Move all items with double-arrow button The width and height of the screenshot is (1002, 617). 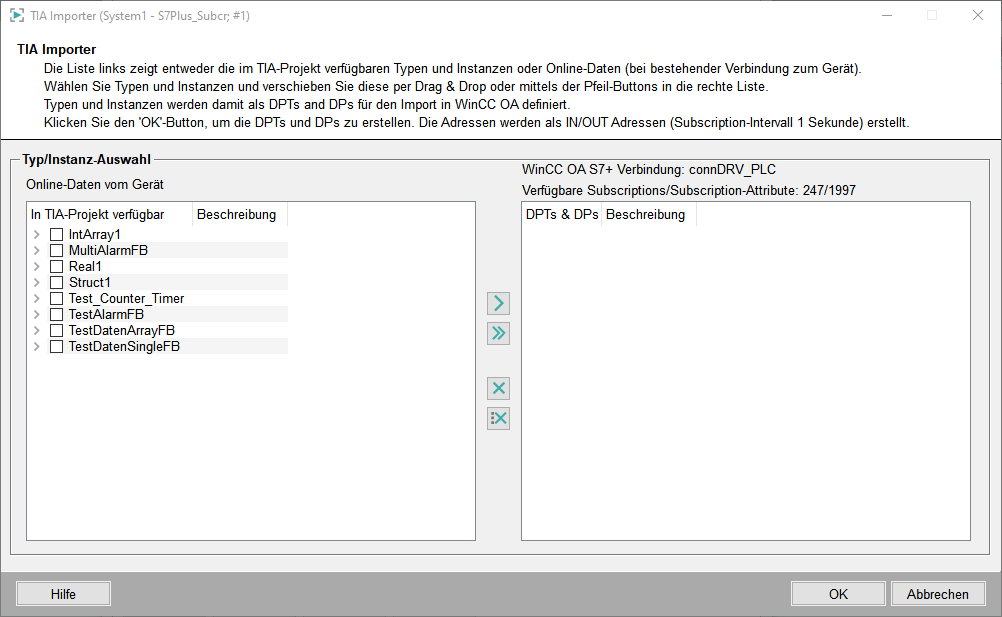click(x=498, y=333)
